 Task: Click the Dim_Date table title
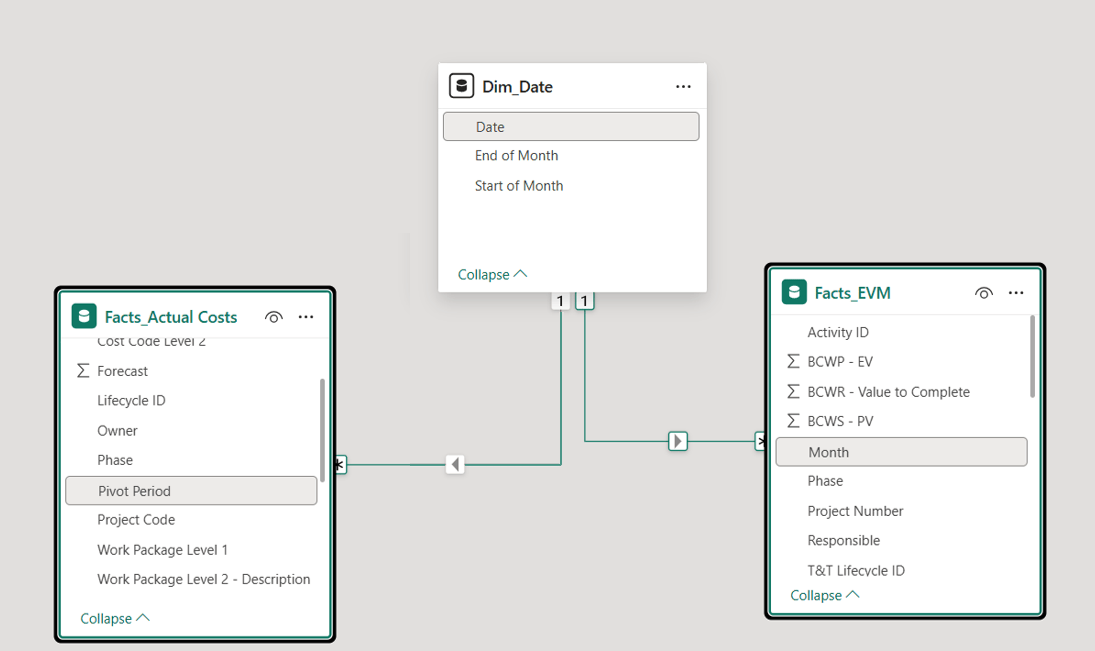(x=517, y=87)
